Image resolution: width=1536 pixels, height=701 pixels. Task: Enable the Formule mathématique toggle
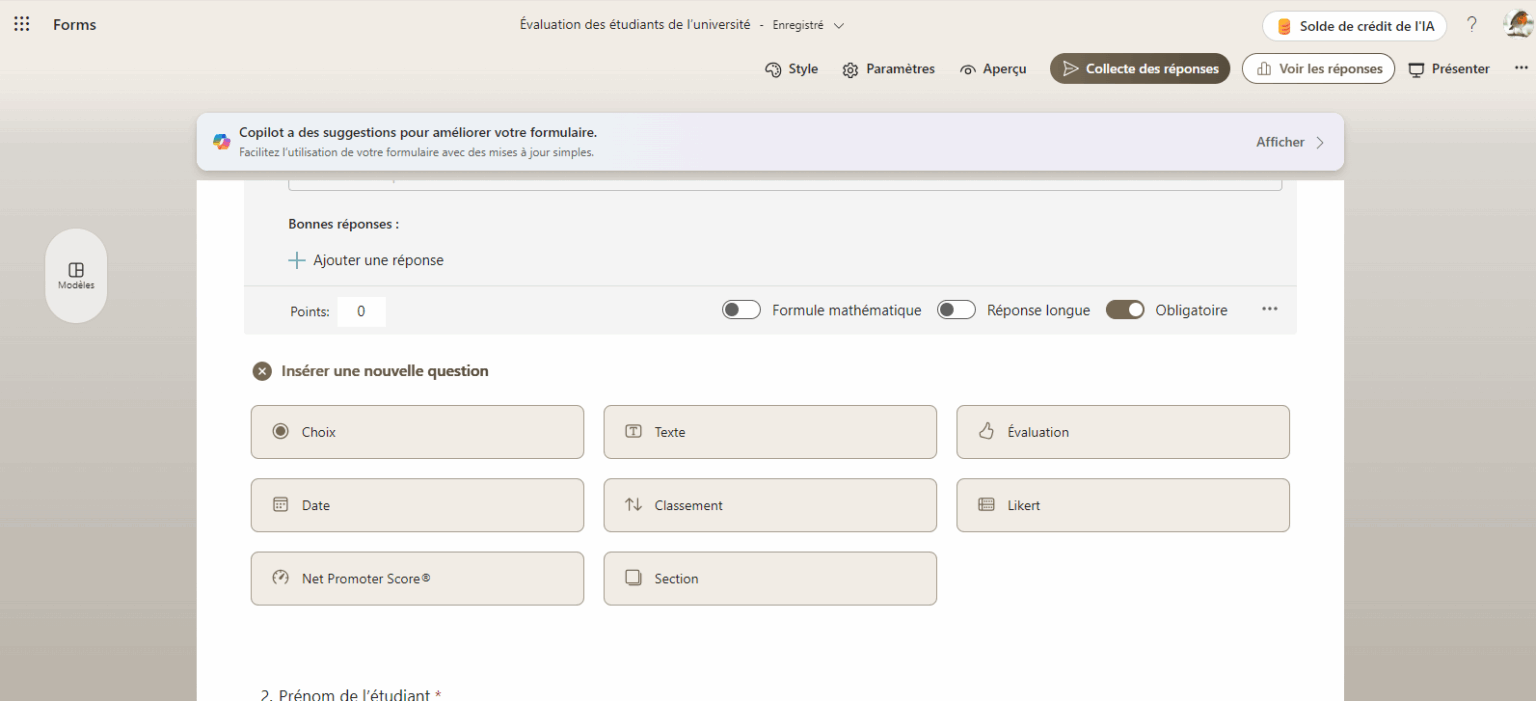741,309
